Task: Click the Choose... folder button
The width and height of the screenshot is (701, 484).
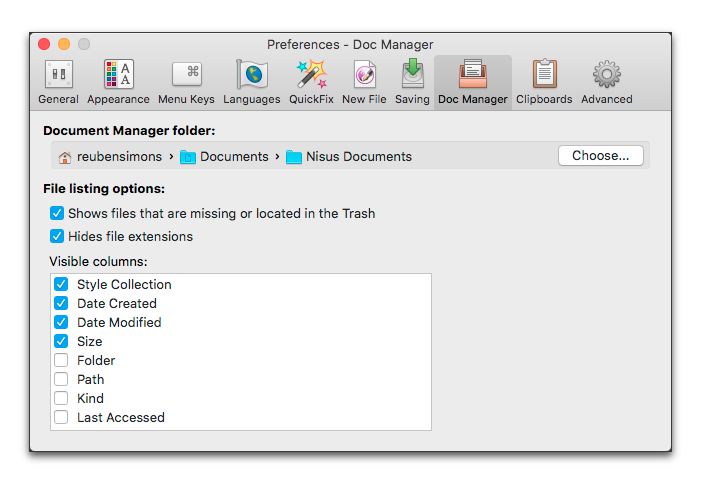Action: pyautogui.click(x=600, y=155)
